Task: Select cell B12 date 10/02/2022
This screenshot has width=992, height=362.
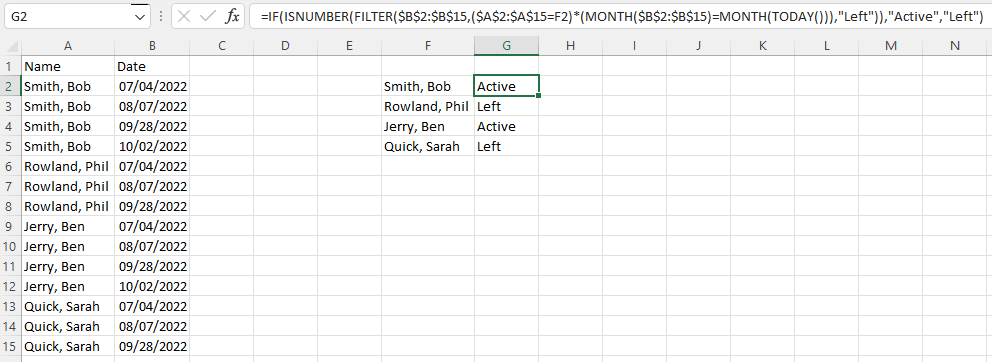Action: 152,287
